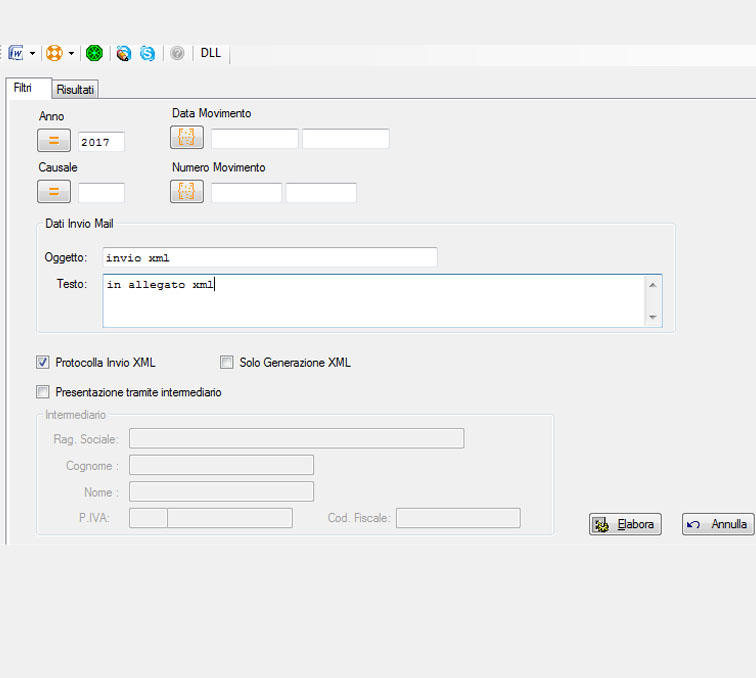Click the Rag. Sociale field
Viewport: 756px width, 678px height.
297,438
